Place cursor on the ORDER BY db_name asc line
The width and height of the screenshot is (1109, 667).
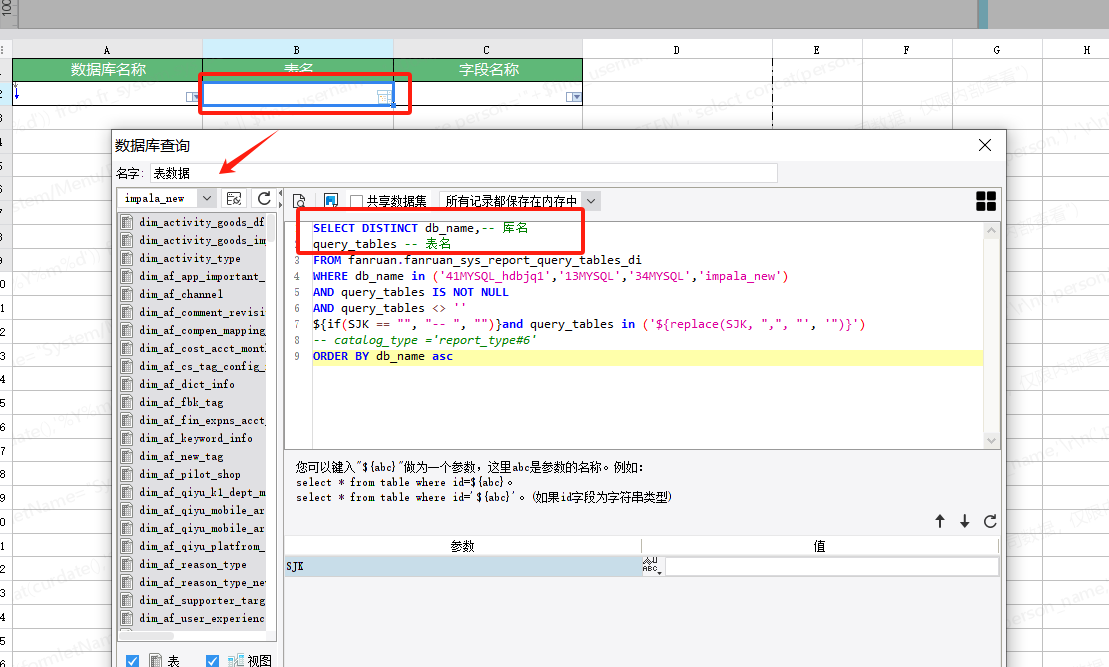(383, 356)
